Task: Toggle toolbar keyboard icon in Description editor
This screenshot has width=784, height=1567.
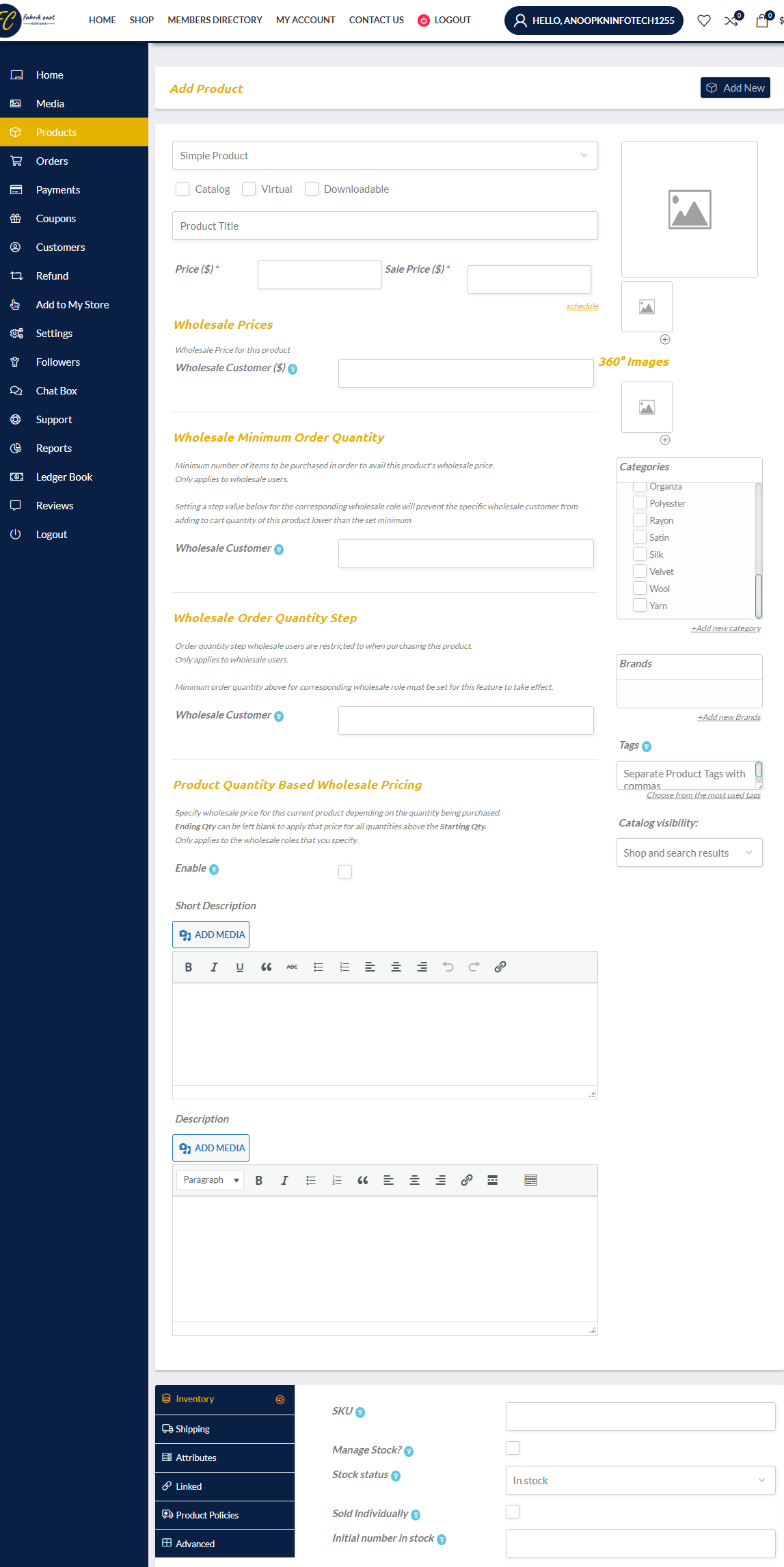Action: 530,1180
